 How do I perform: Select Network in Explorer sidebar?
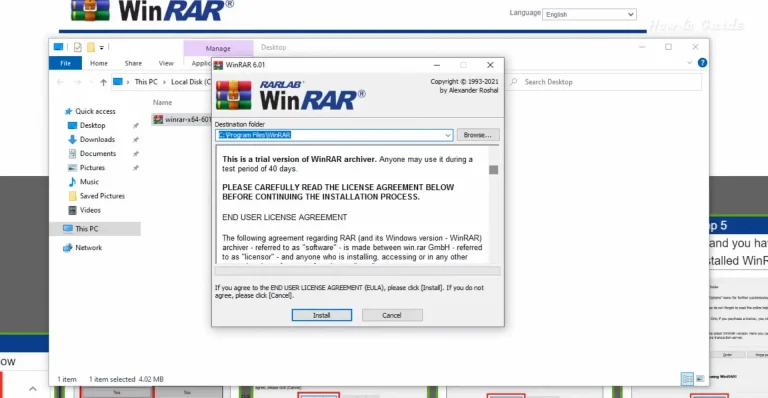89,248
